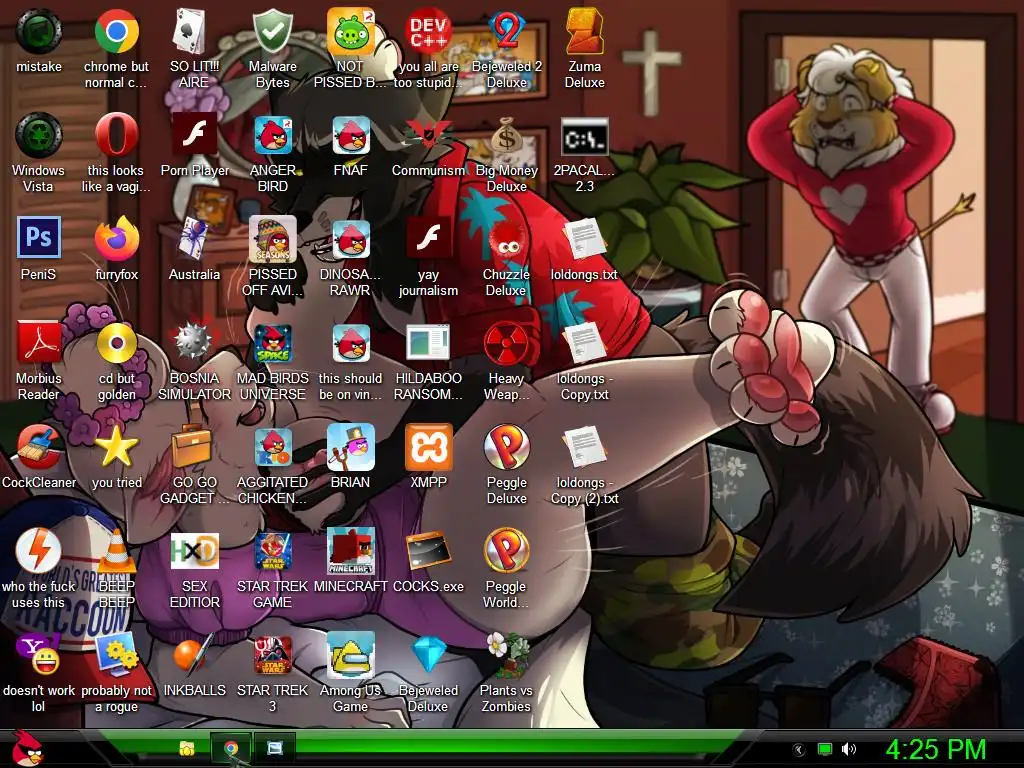Open the FNAF Angry Birds icon
This screenshot has width=1024, height=768.
350,135
